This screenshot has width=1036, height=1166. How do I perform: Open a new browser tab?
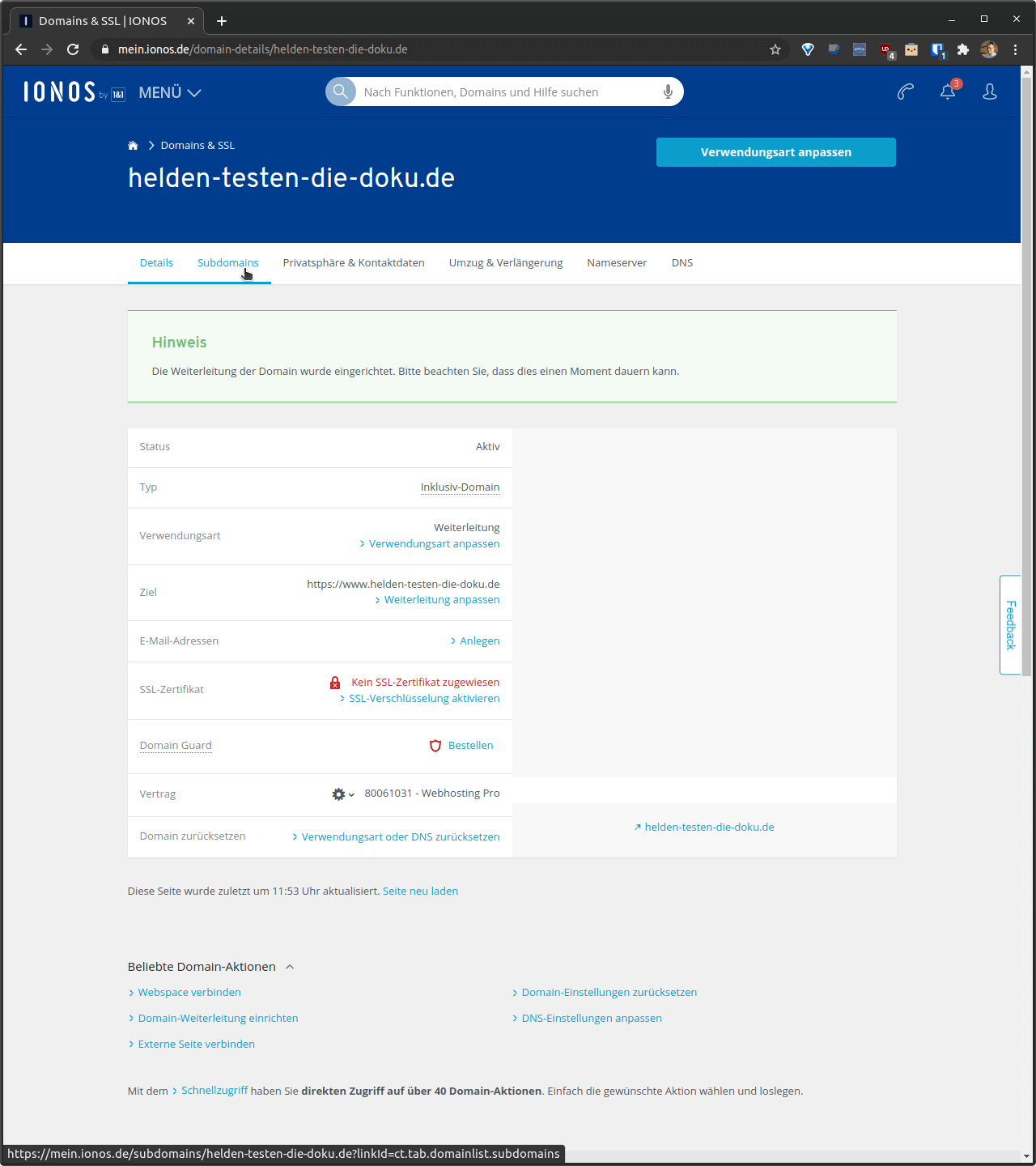coord(222,21)
